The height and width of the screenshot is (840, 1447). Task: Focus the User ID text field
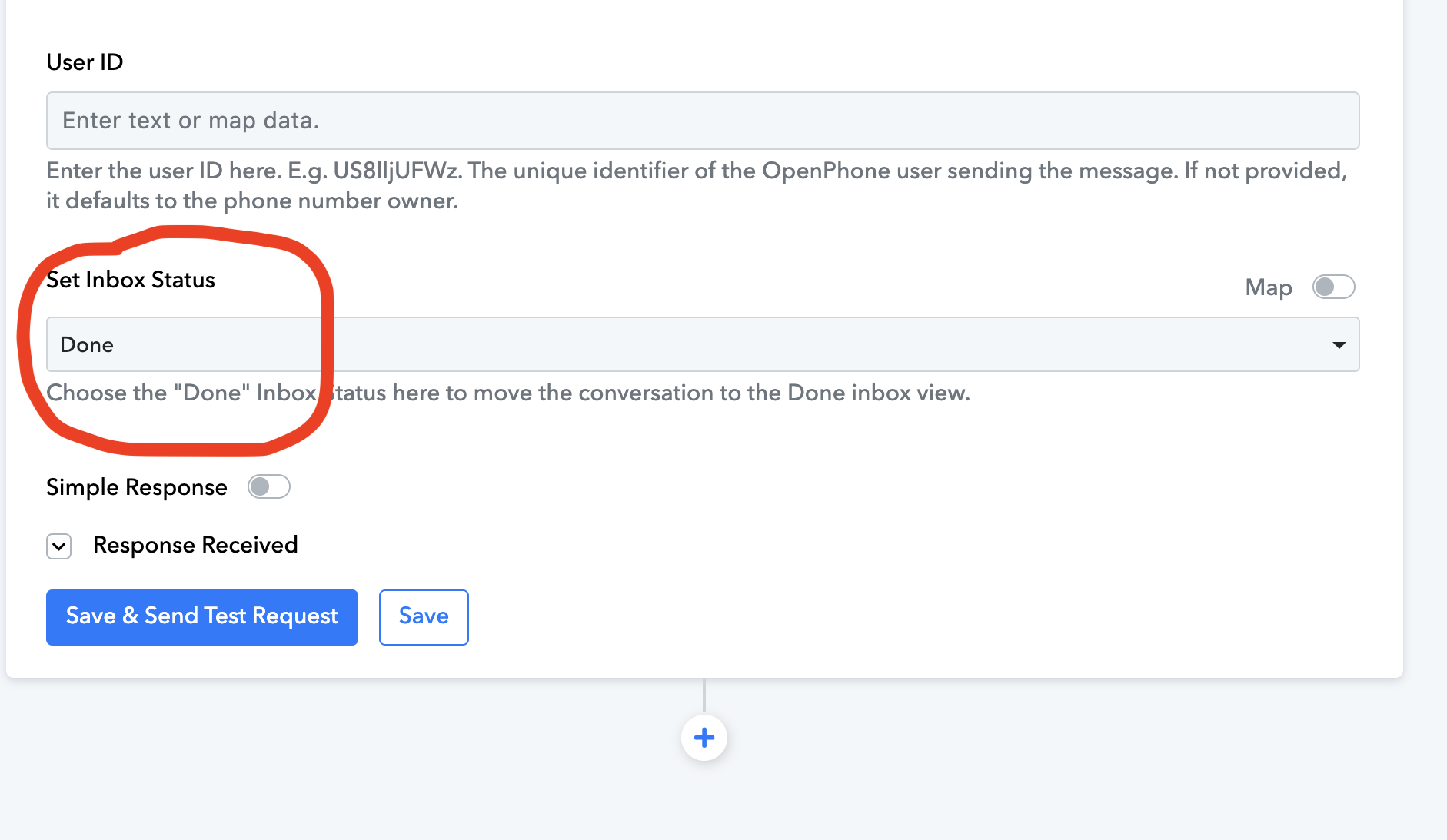[x=702, y=121]
